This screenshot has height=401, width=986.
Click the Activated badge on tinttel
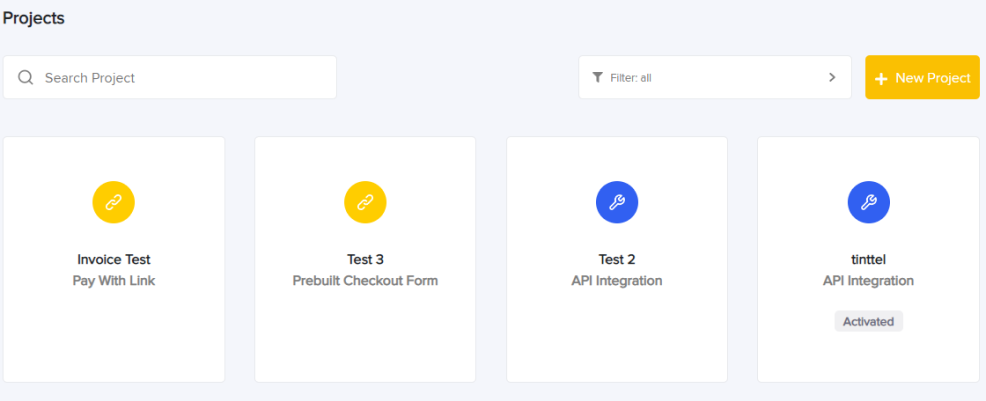[868, 321]
